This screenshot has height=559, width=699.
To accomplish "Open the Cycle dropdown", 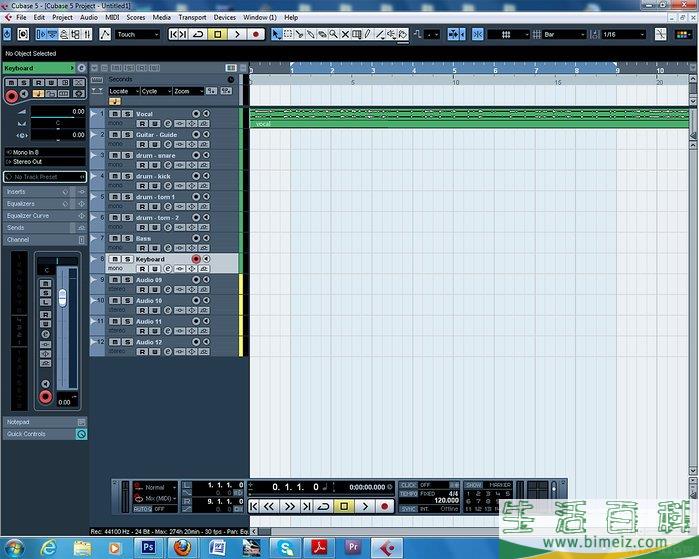I will (156, 91).
